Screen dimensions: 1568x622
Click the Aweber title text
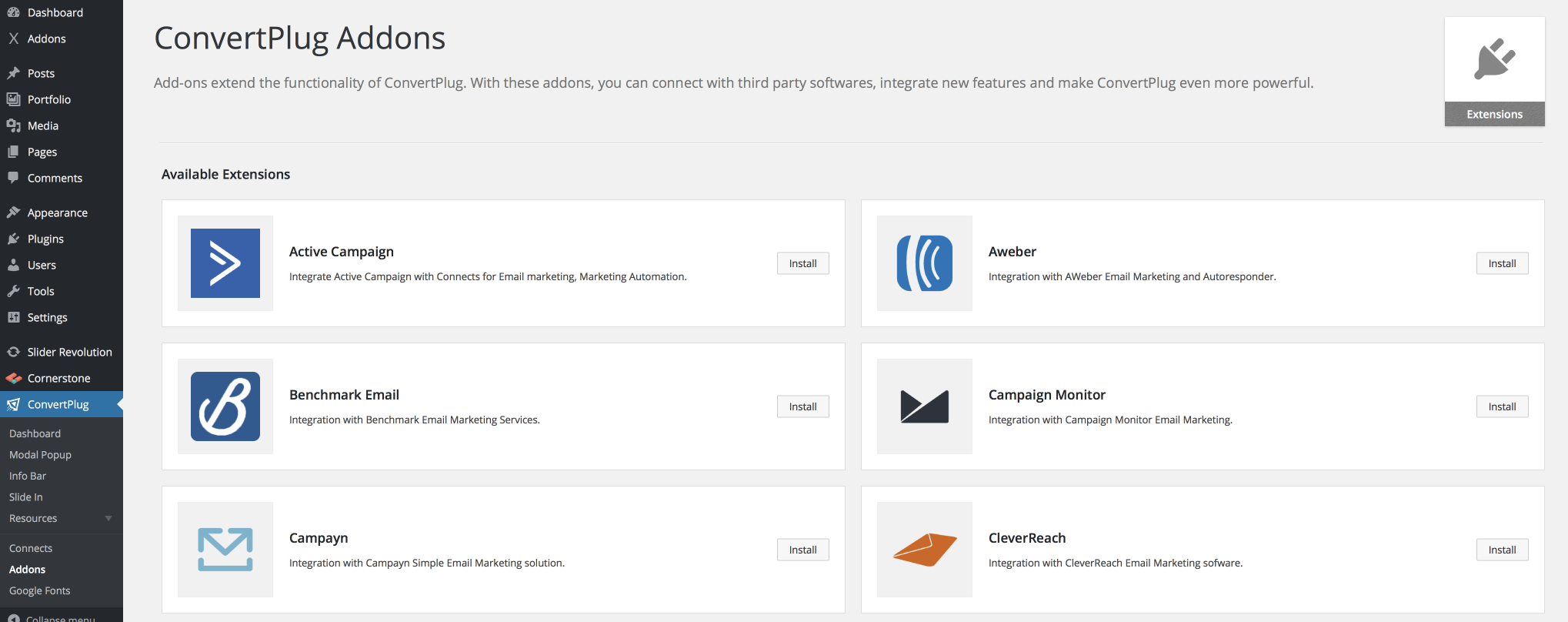point(1013,252)
